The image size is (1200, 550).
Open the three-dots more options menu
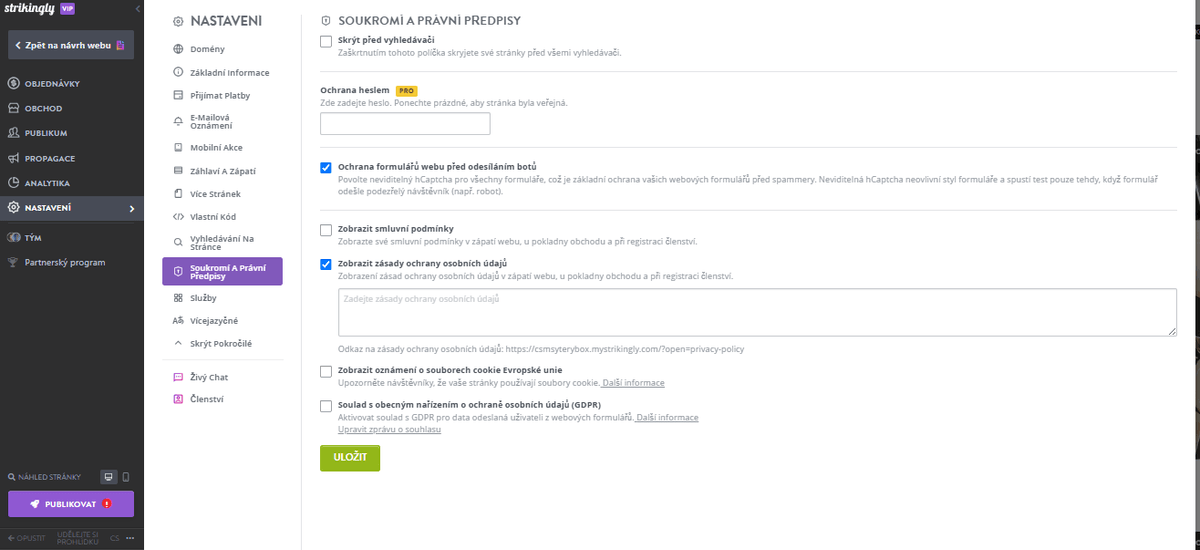pos(129,538)
